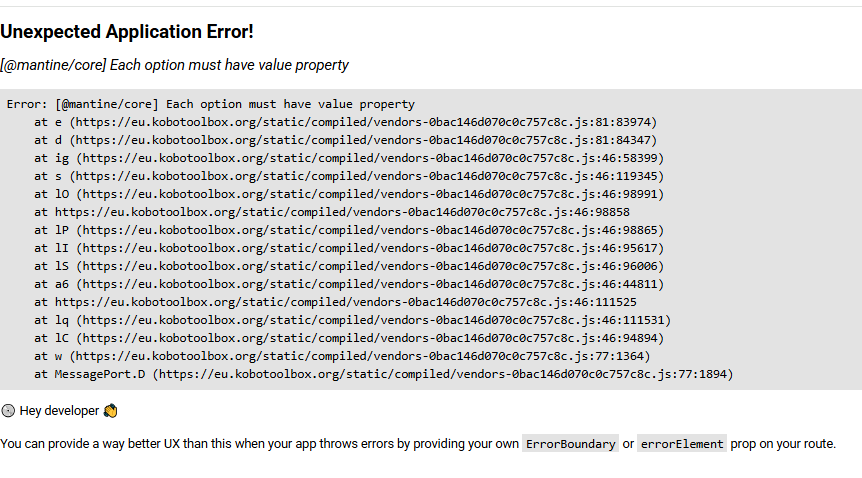Click the italic mantine/core error message
The height and width of the screenshot is (478, 862).
[x=174, y=65]
